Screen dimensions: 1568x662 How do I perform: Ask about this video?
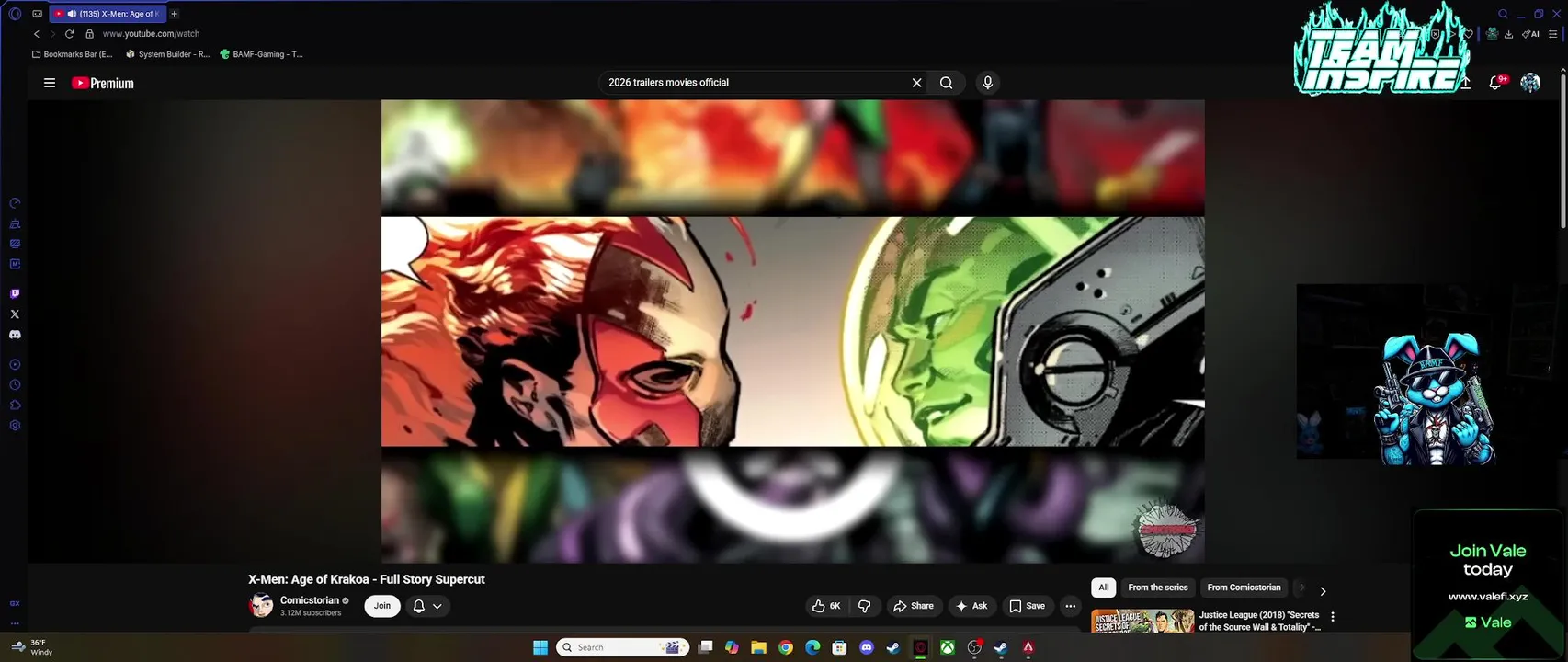[971, 606]
